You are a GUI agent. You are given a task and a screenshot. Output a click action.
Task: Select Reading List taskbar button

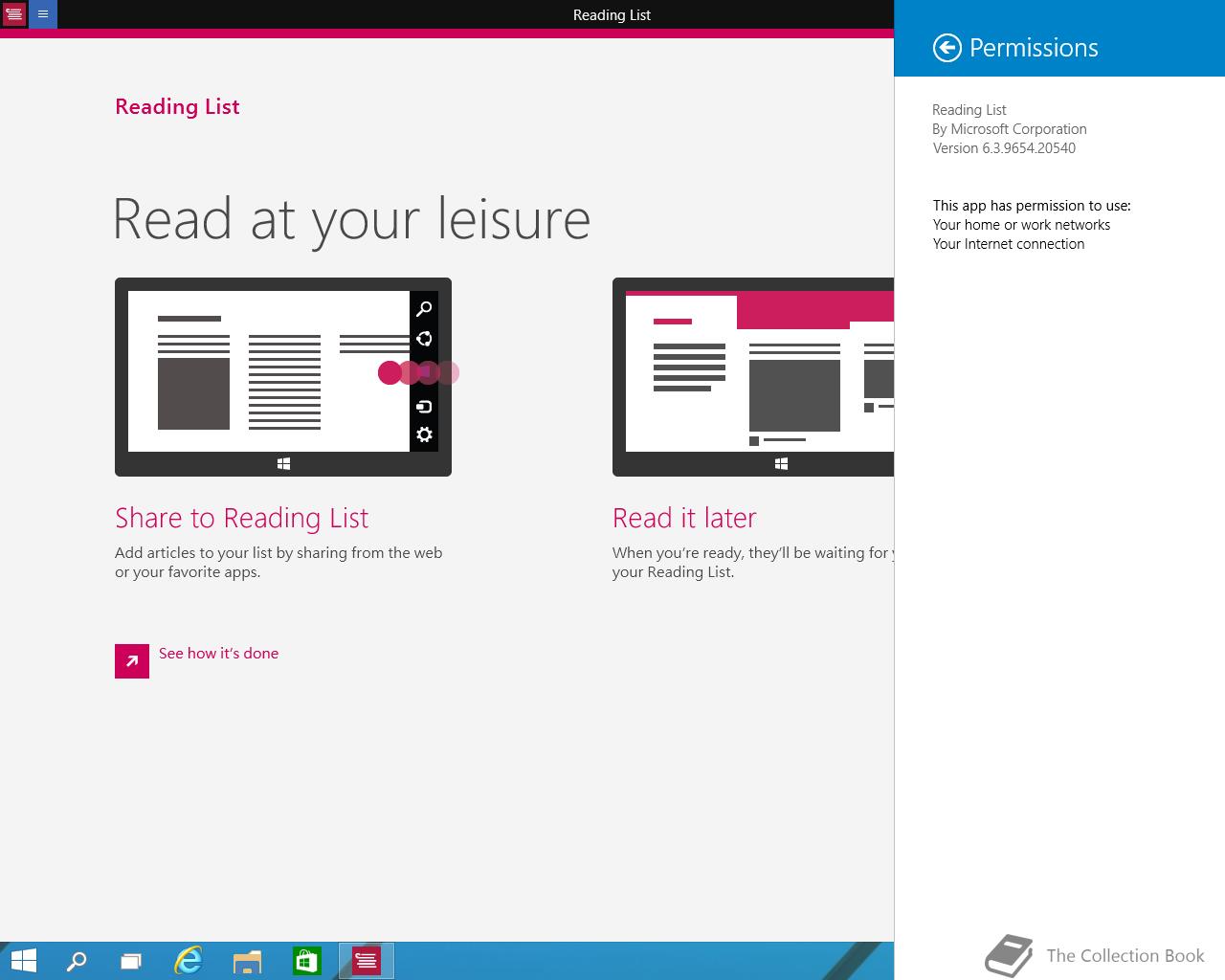(367, 961)
